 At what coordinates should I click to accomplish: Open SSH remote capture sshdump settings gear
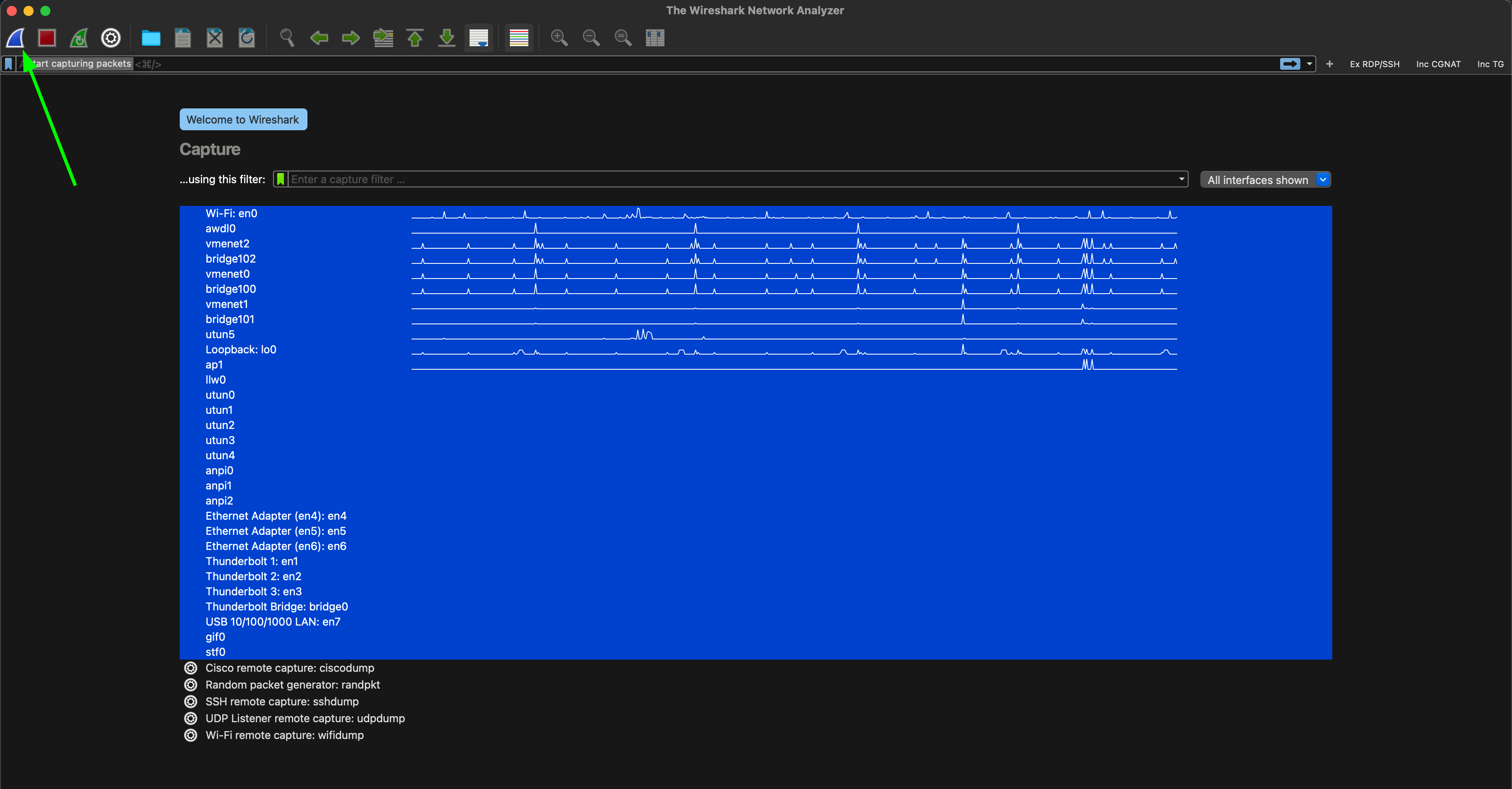pos(191,702)
